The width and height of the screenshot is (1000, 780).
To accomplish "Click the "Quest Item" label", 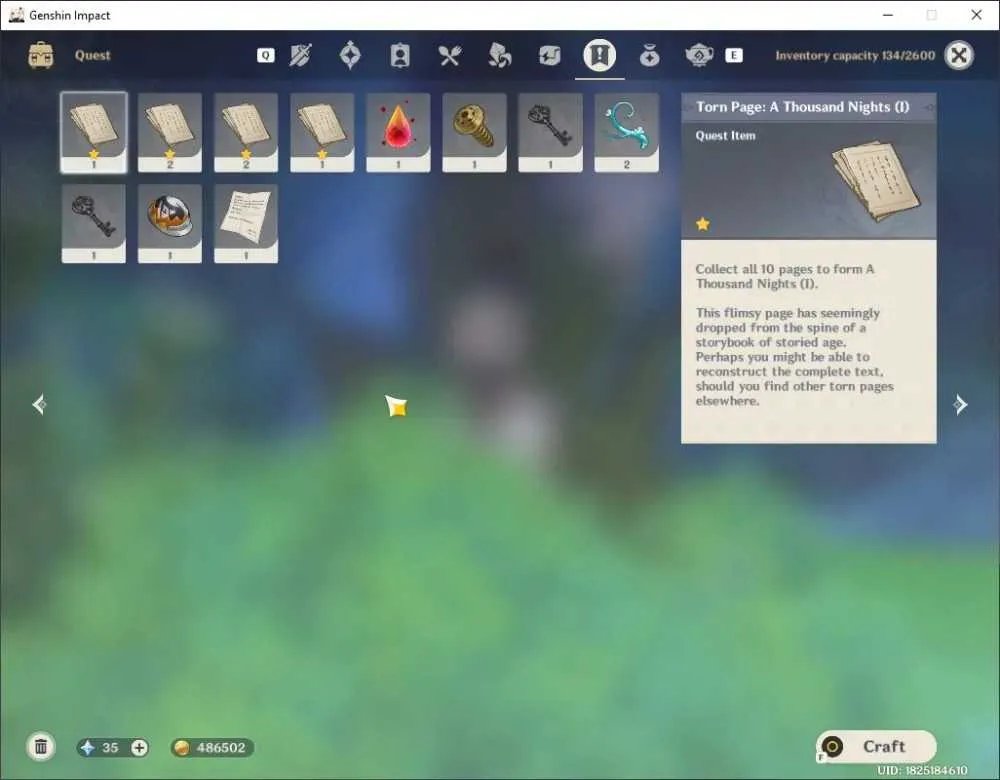I will pyautogui.click(x=725, y=135).
